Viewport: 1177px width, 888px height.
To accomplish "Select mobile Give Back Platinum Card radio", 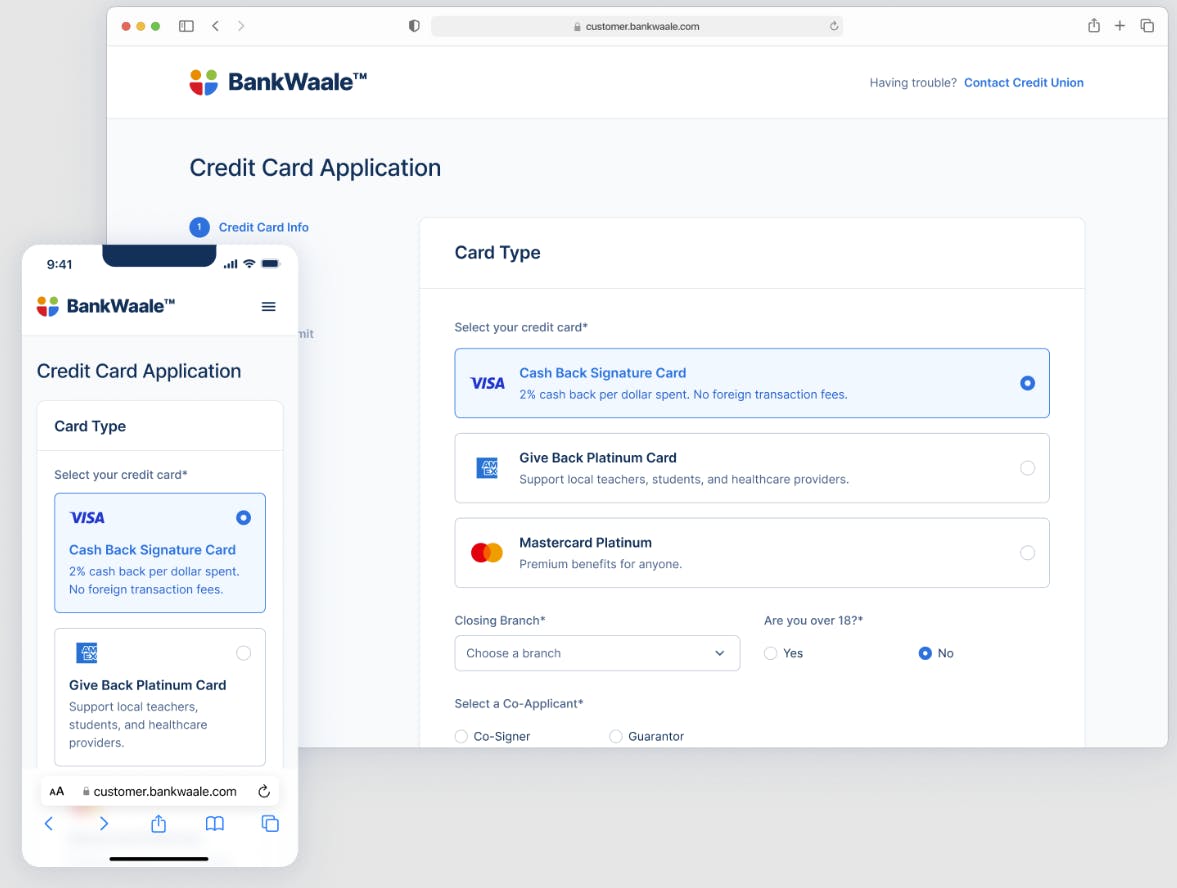I will click(243, 653).
